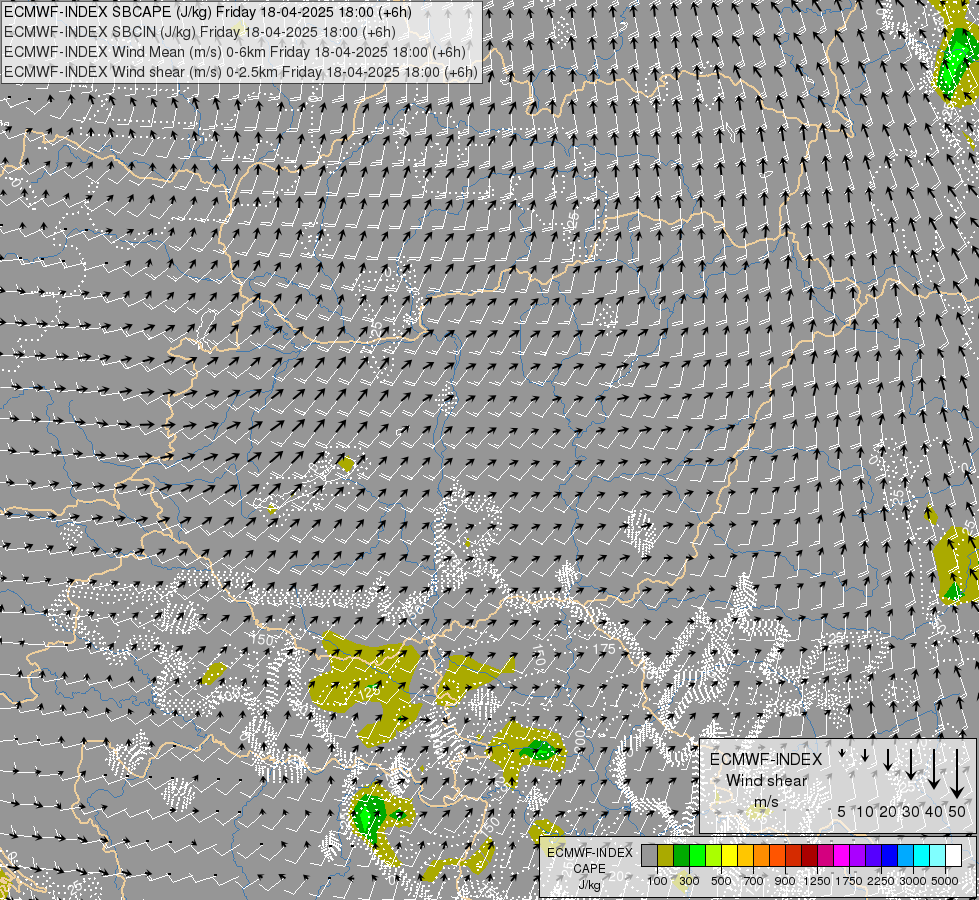Select the gray CAPE swatch below 100
The image size is (979, 900).
click(649, 855)
